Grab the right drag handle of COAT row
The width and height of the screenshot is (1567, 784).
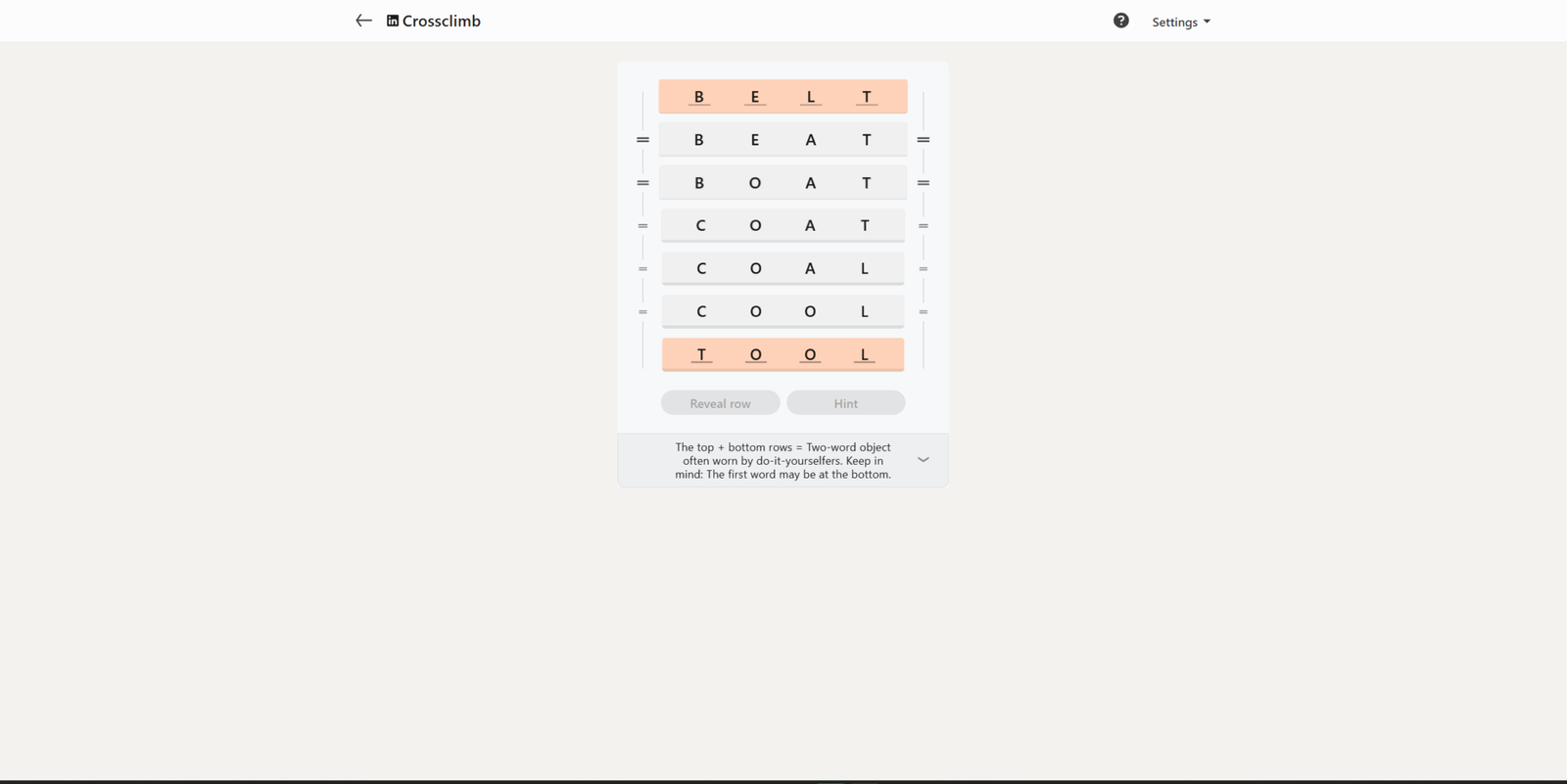[x=923, y=226]
